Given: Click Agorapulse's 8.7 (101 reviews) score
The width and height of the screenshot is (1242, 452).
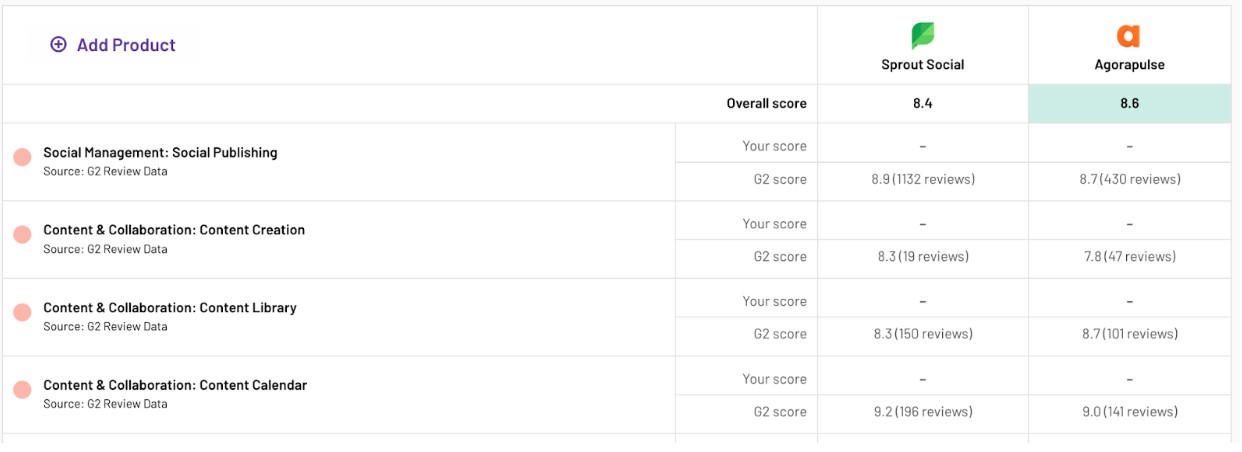Looking at the screenshot, I should point(1129,334).
